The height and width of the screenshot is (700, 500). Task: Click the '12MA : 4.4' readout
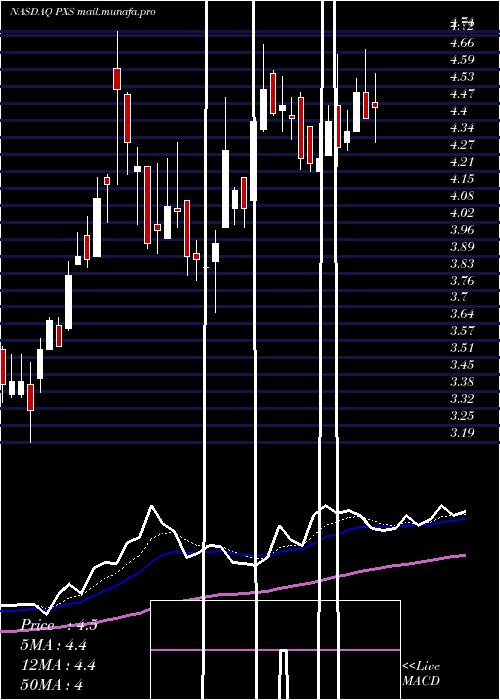coord(58,665)
